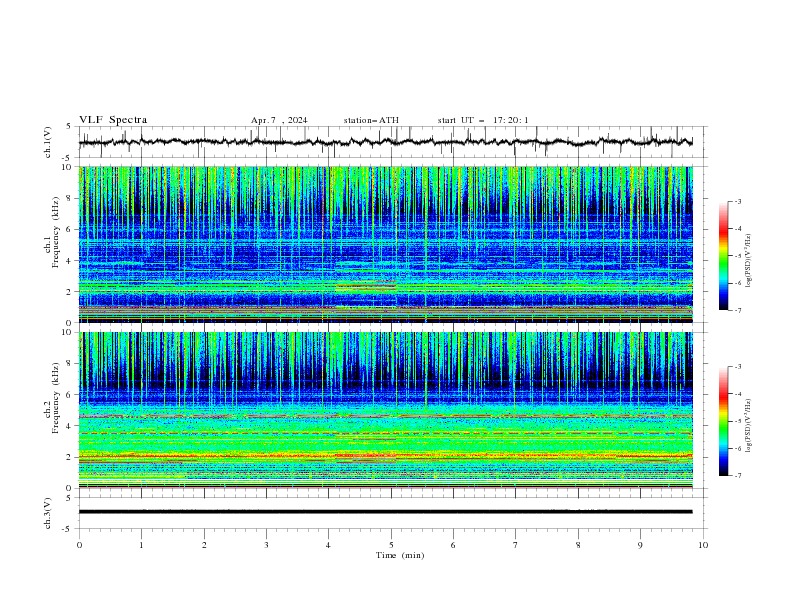792x612 pixels.
Task: Click the 'ch.1(V)' waveform axis label
Action: 48,142
